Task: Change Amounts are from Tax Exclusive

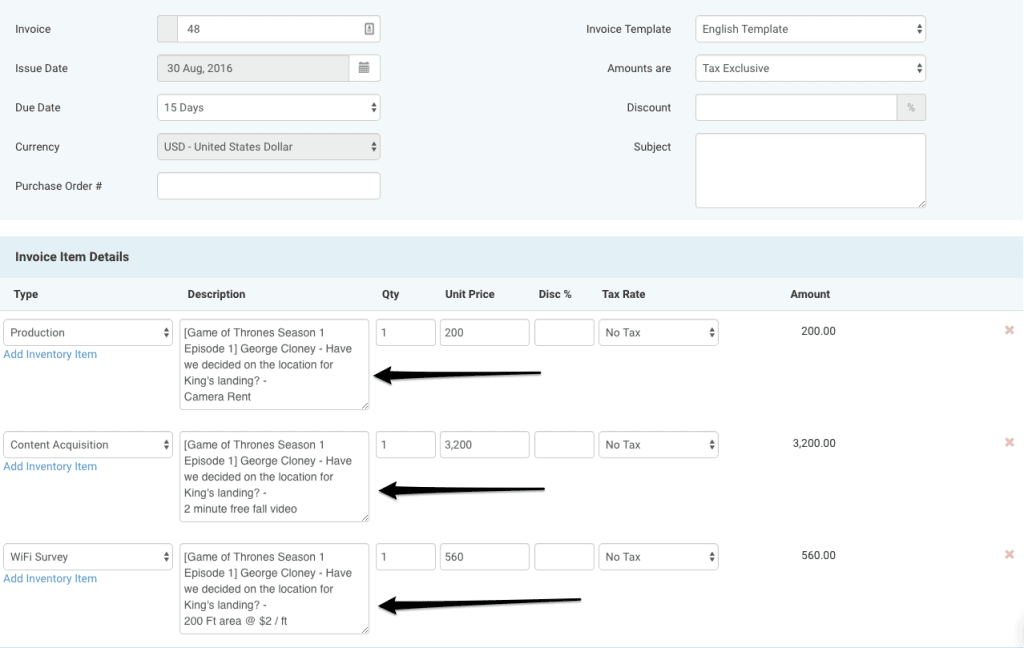Action: pos(810,68)
